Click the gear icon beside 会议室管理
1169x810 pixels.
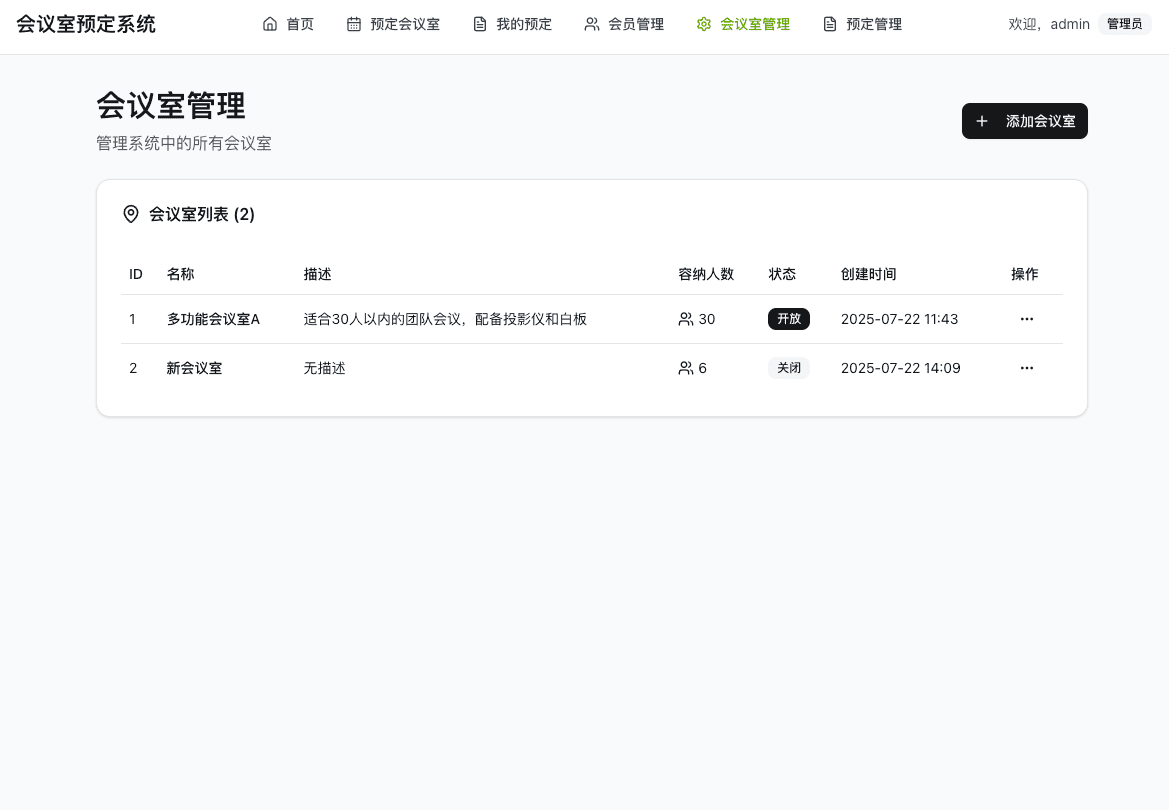point(704,24)
